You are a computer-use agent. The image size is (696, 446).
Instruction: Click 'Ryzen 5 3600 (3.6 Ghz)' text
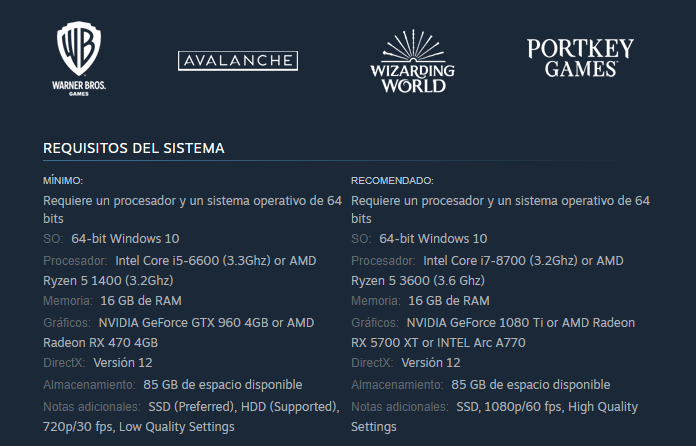click(418, 280)
